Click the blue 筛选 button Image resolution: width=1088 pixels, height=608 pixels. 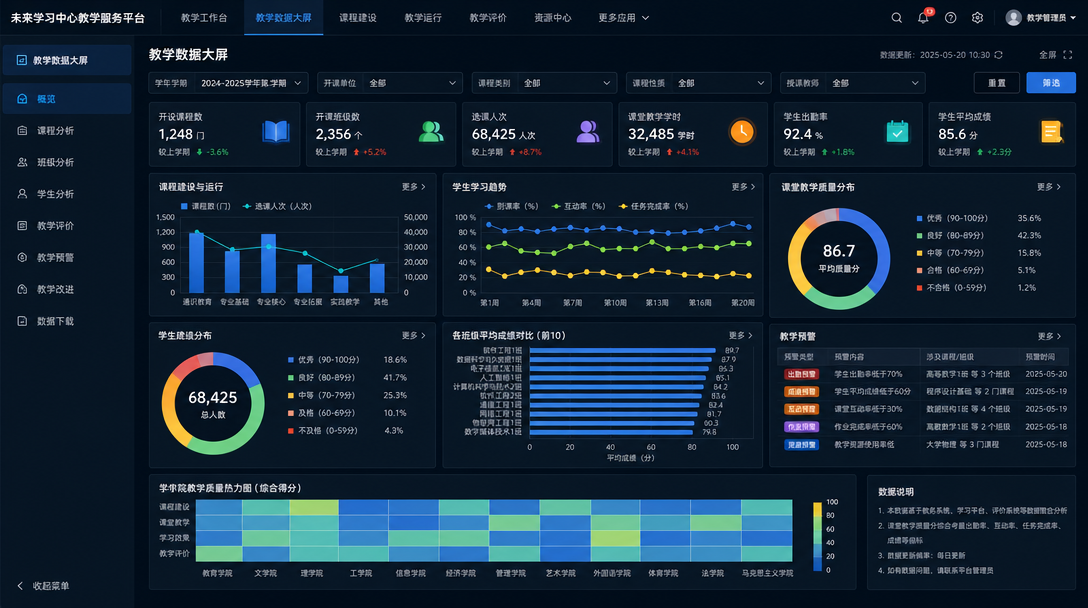click(1051, 83)
